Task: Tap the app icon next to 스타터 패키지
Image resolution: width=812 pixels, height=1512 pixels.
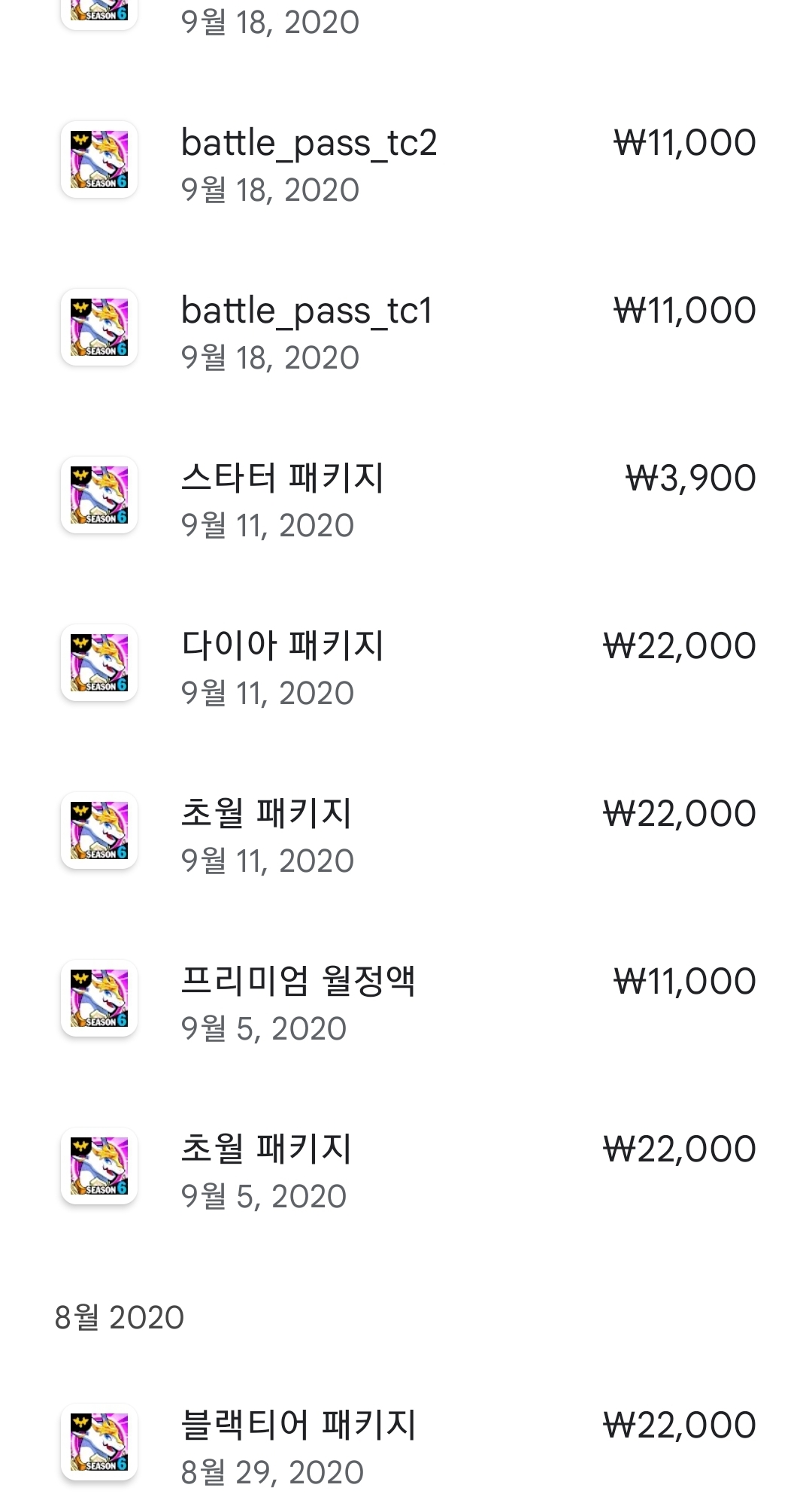Action: pos(99,495)
